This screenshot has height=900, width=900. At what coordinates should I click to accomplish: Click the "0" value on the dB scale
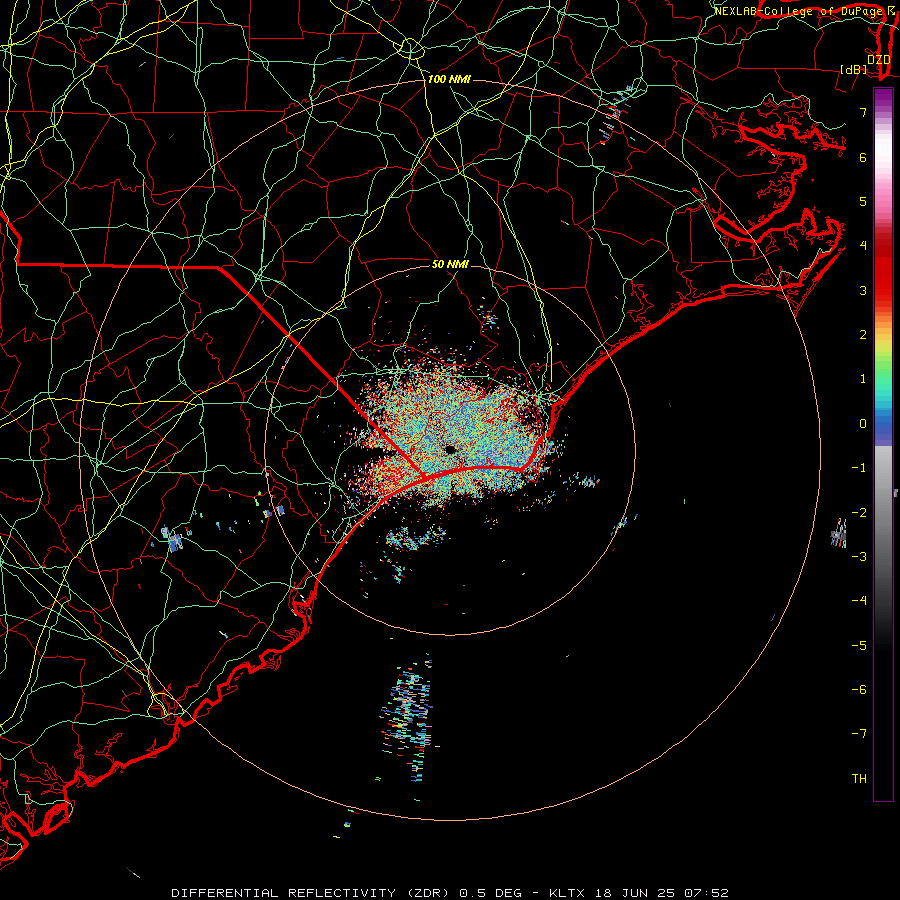(863, 424)
